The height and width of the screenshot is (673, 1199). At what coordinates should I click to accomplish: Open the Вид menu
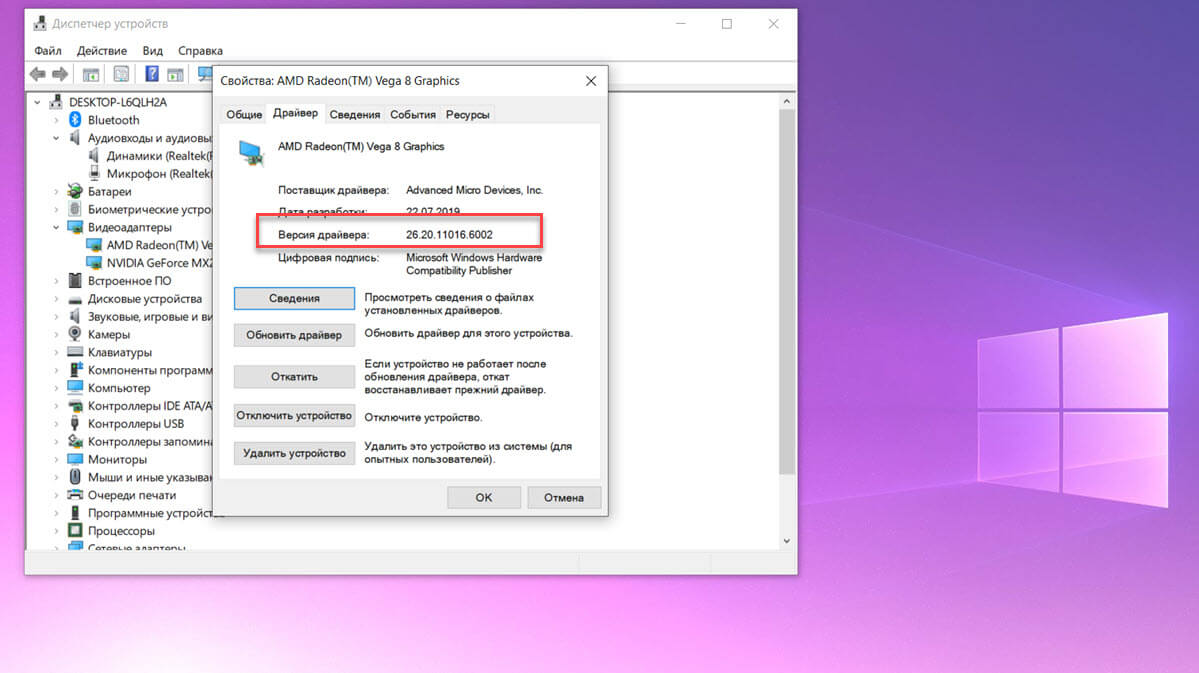[152, 50]
